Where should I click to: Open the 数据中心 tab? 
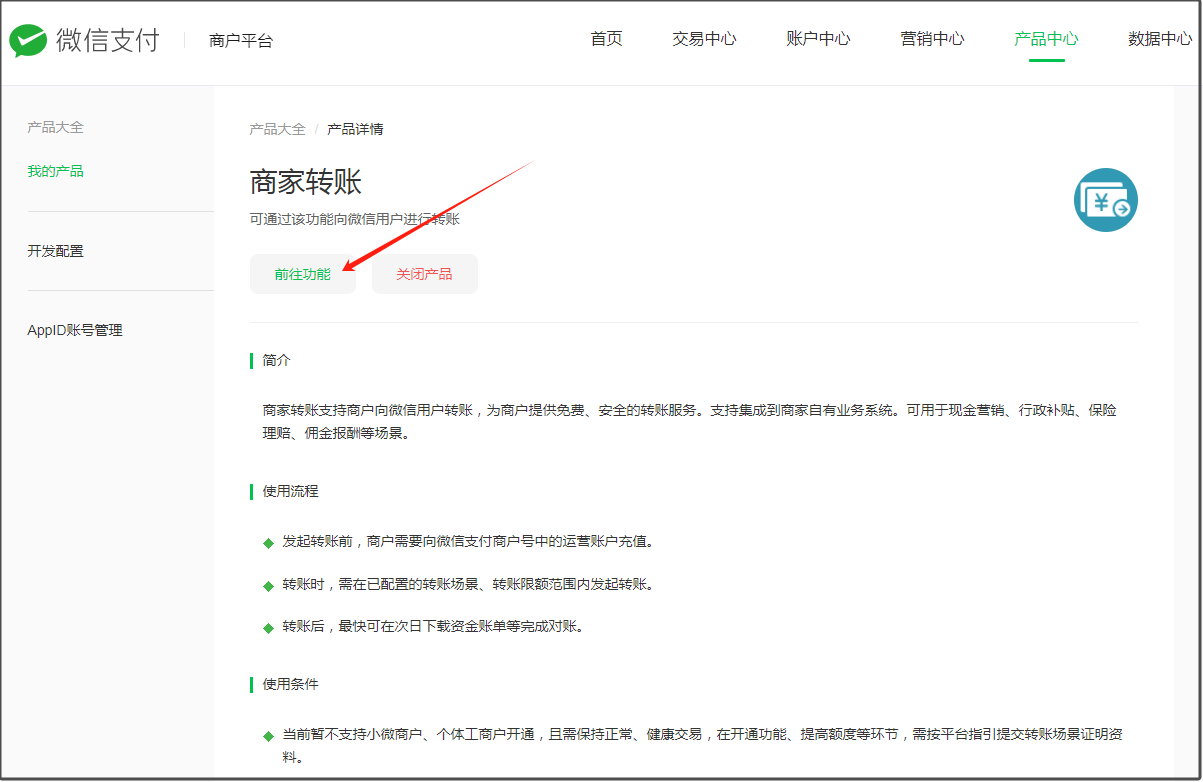click(x=1159, y=39)
